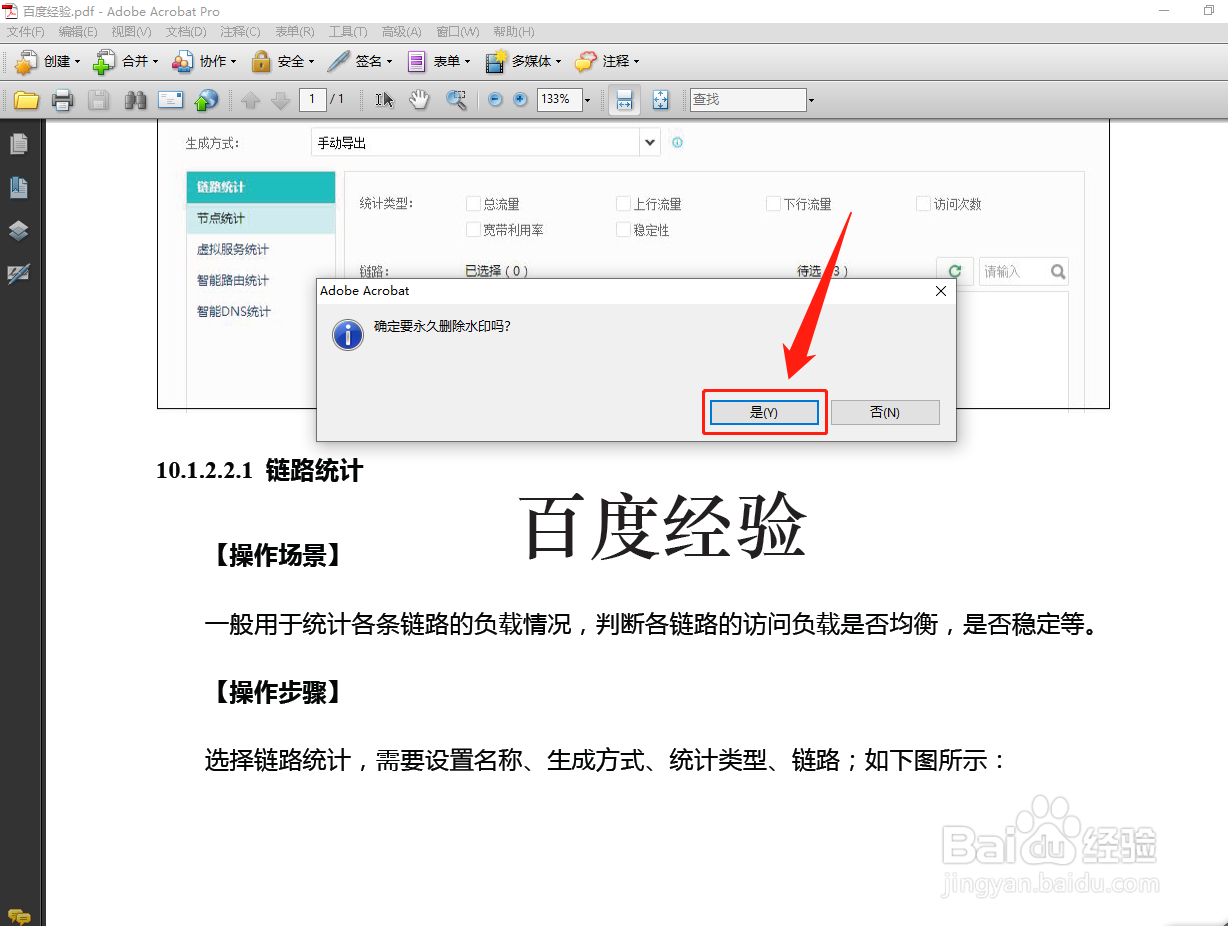Check the 上行流量 checkbox
Viewport: 1228px width, 926px height.
click(624, 204)
